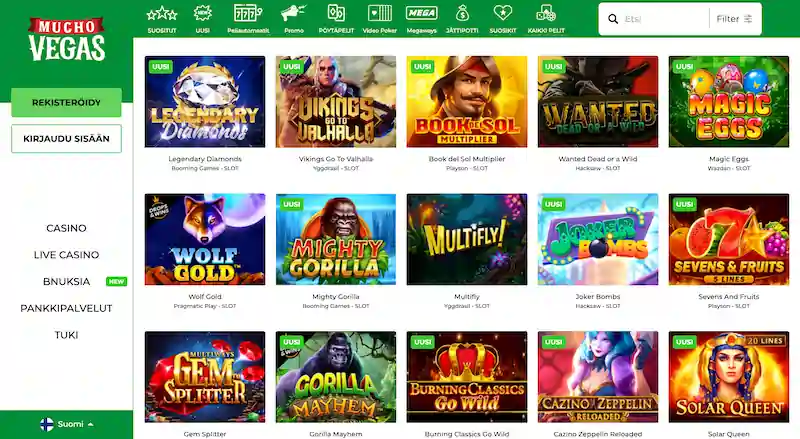Click the Mucho Vegas logo
The height and width of the screenshot is (439, 800).
tap(66, 39)
